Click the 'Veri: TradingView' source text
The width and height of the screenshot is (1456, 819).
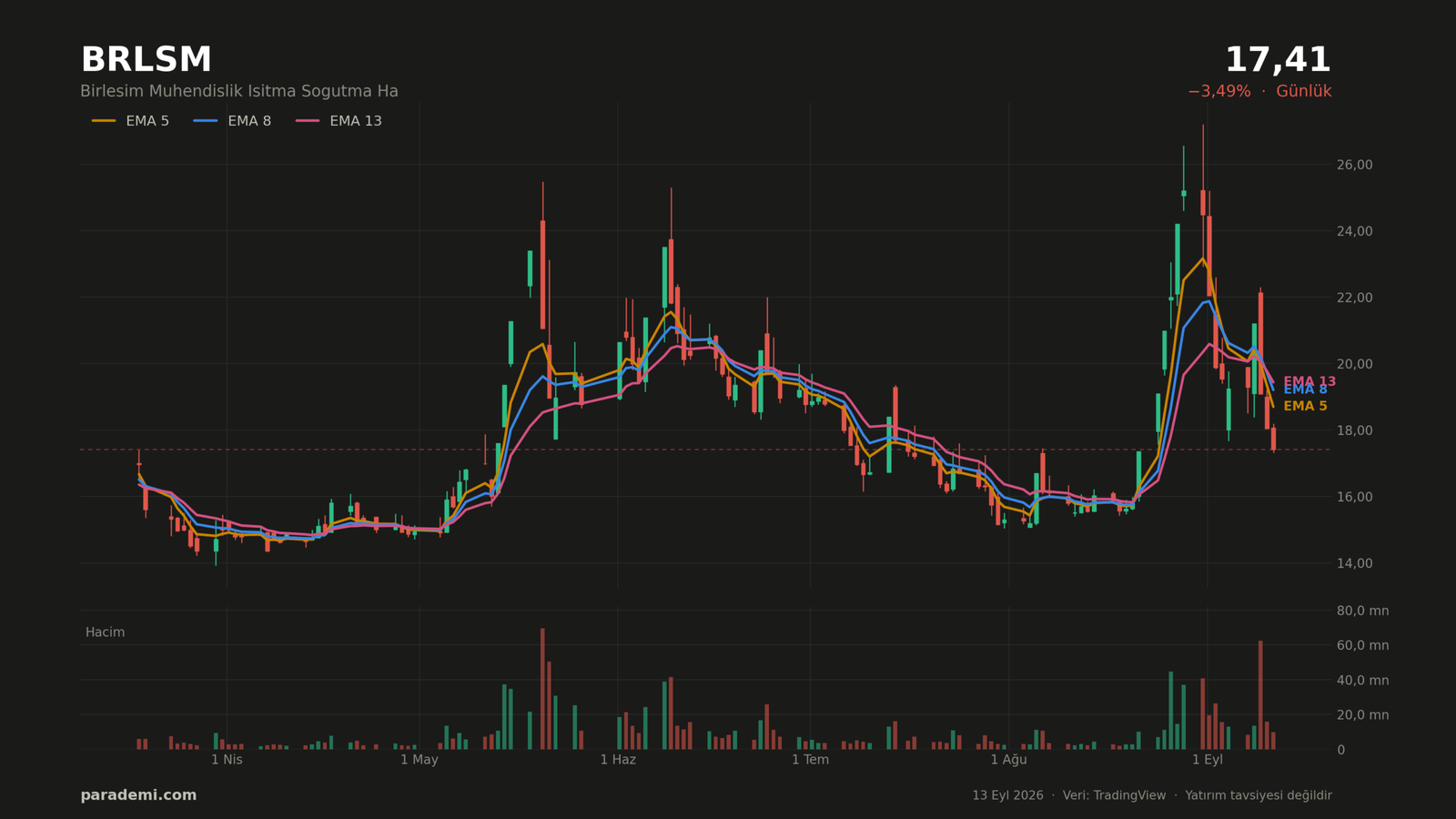coord(1114,795)
